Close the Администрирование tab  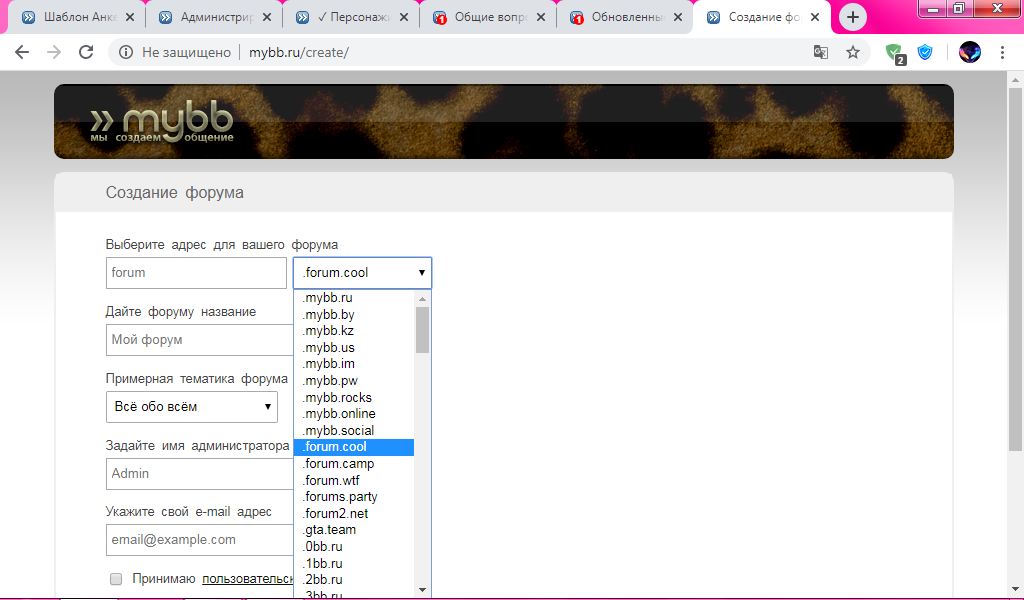point(266,18)
